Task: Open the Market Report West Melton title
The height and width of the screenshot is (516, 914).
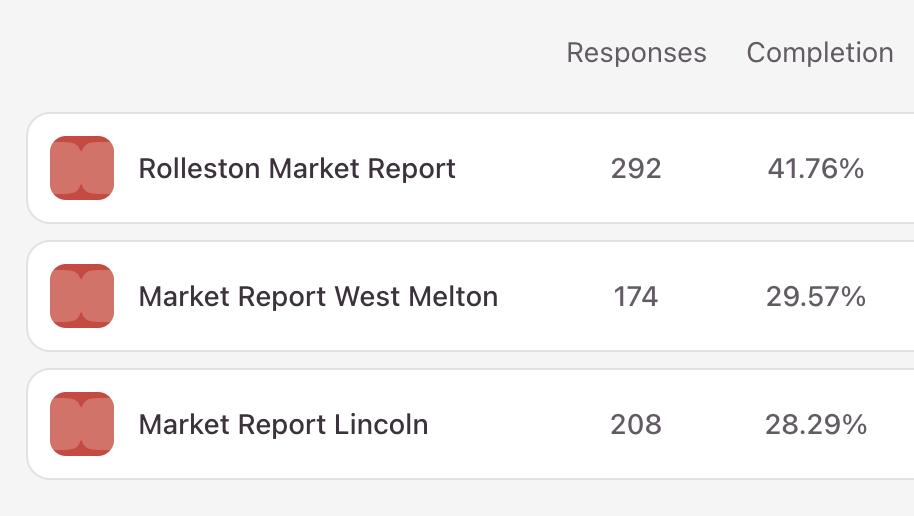Action: (x=317, y=297)
